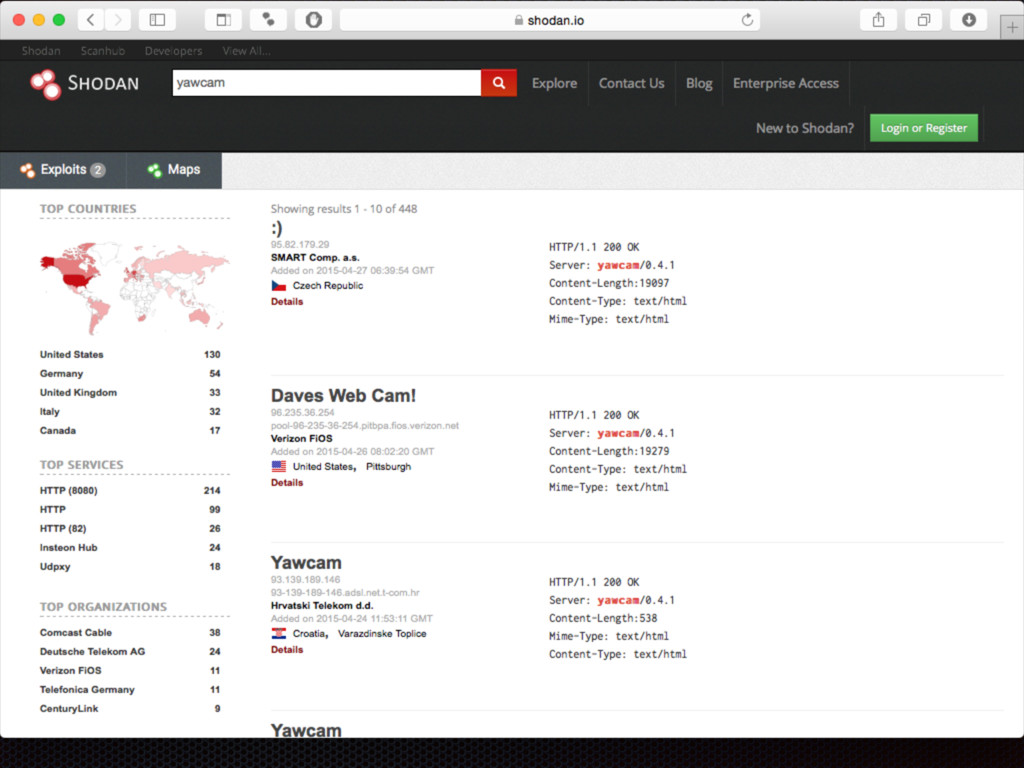Image resolution: width=1024 pixels, height=768 pixels.
Task: Open the ':)' result title
Action: [277, 229]
